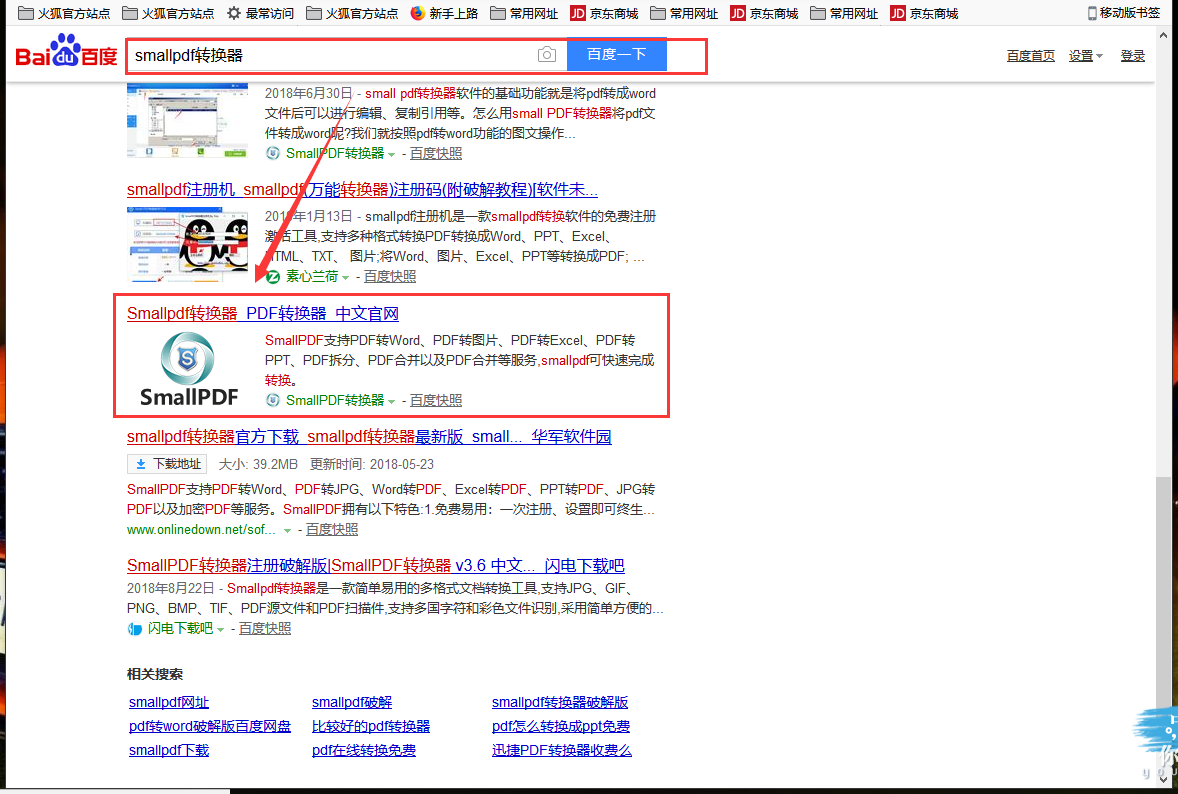
Task: Open related search pdf转word破解版百度网盘
Action: [x=210, y=726]
